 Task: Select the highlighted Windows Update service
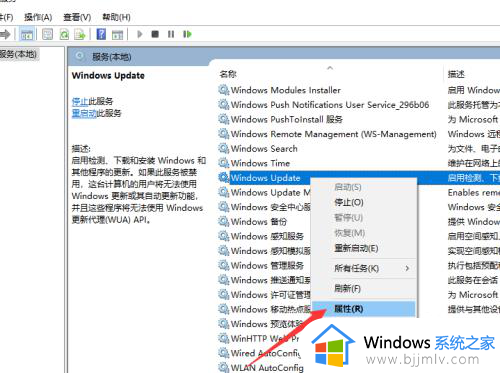pyautogui.click(x=265, y=178)
